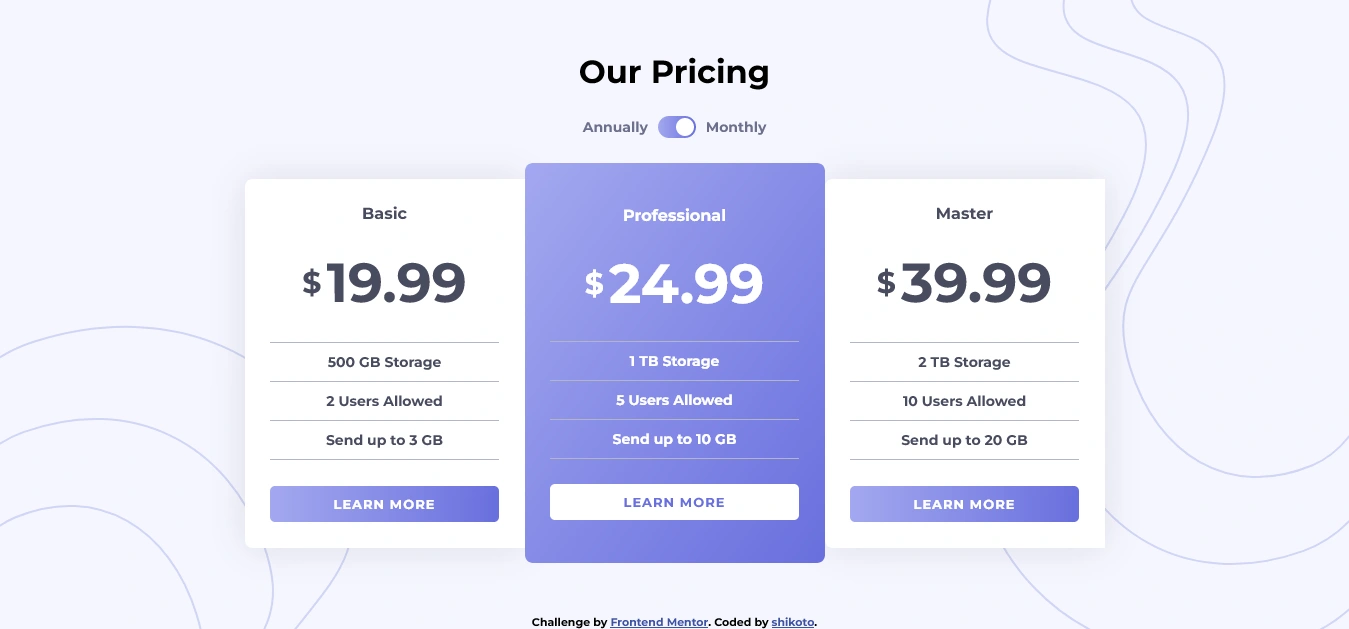This screenshot has width=1349, height=629.
Task: Click the $24.99 price
Action: point(674,284)
